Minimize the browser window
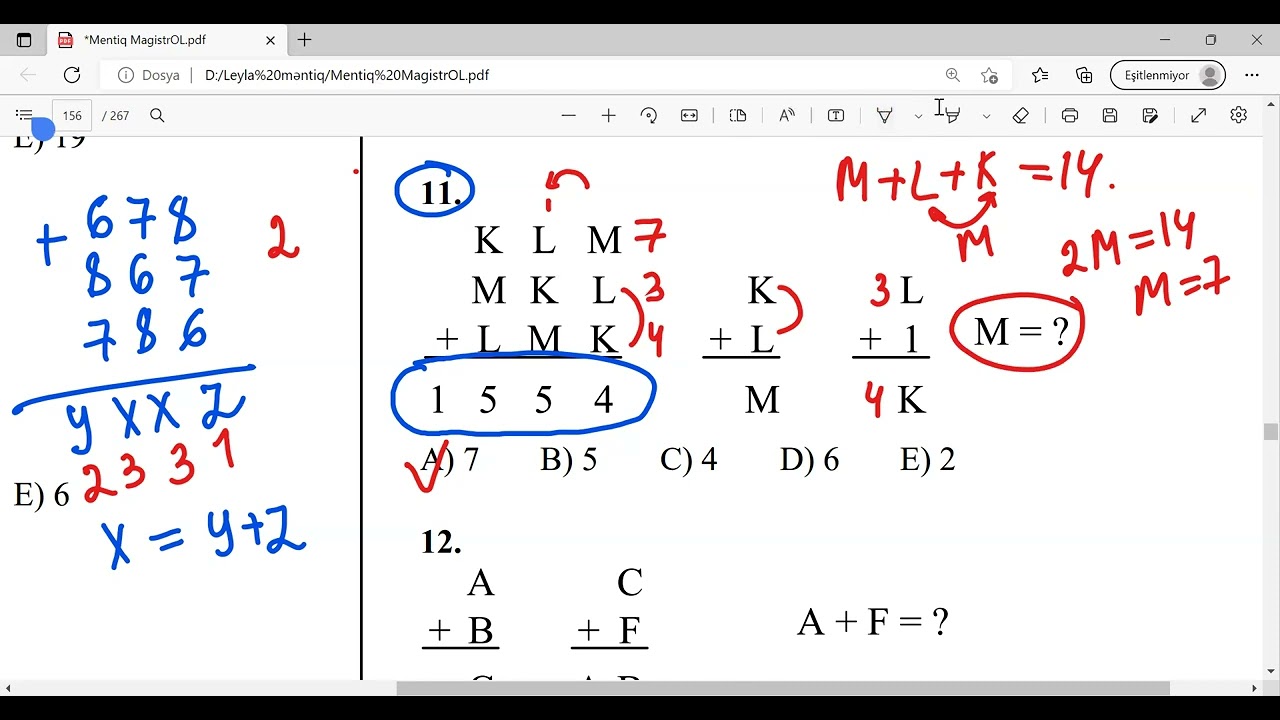This screenshot has height=720, width=1280. click(1165, 40)
